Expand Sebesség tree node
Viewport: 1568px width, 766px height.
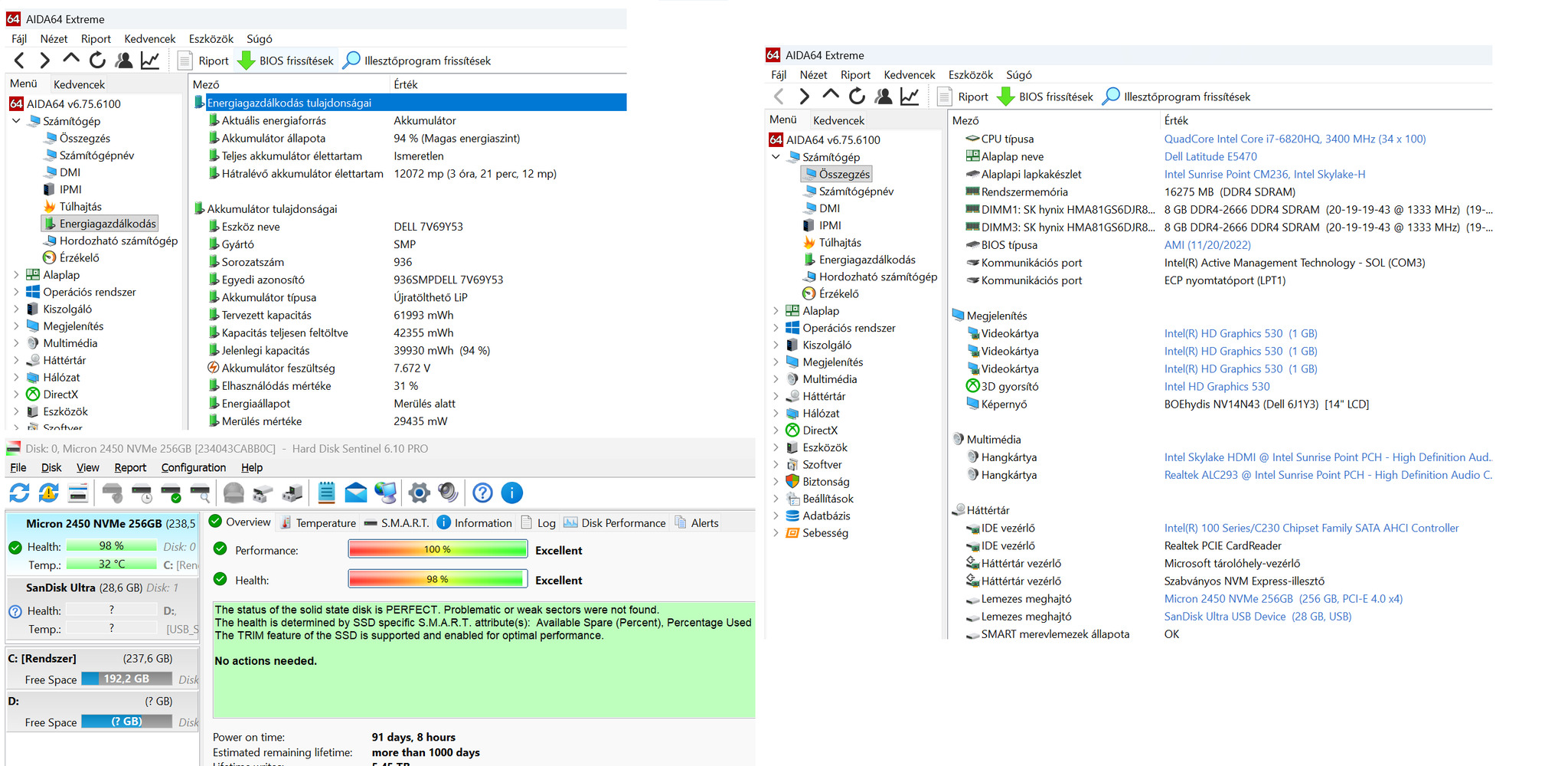pos(776,533)
